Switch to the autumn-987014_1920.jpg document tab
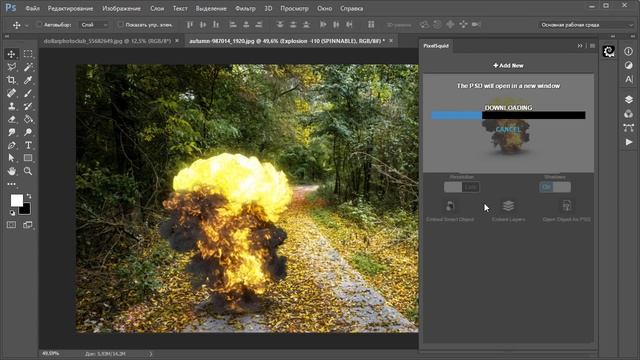The width and height of the screenshot is (640, 360). click(287, 41)
